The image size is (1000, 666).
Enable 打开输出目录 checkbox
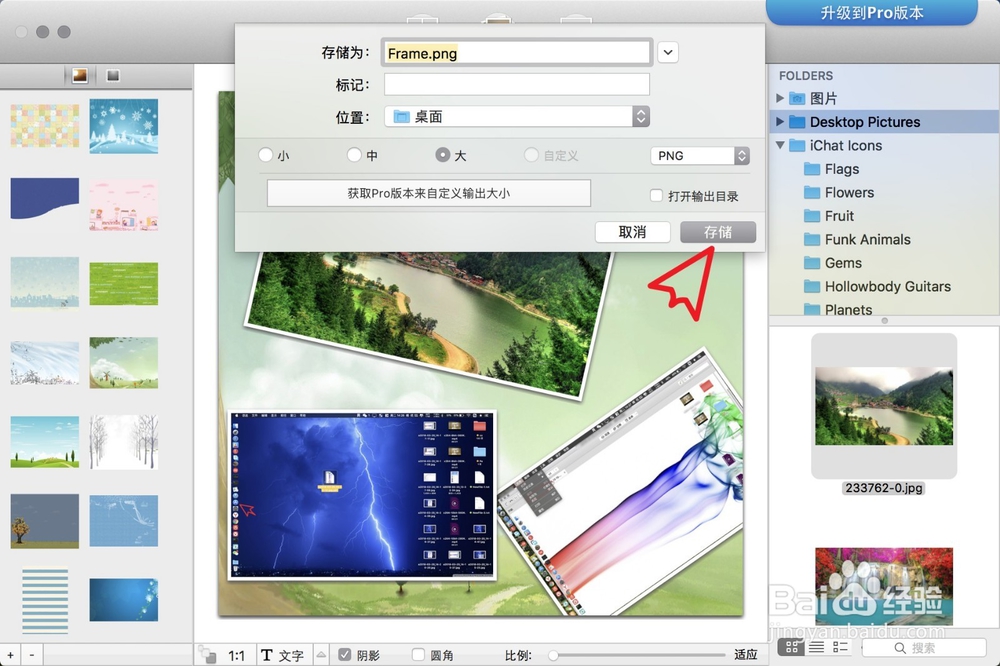click(656, 195)
